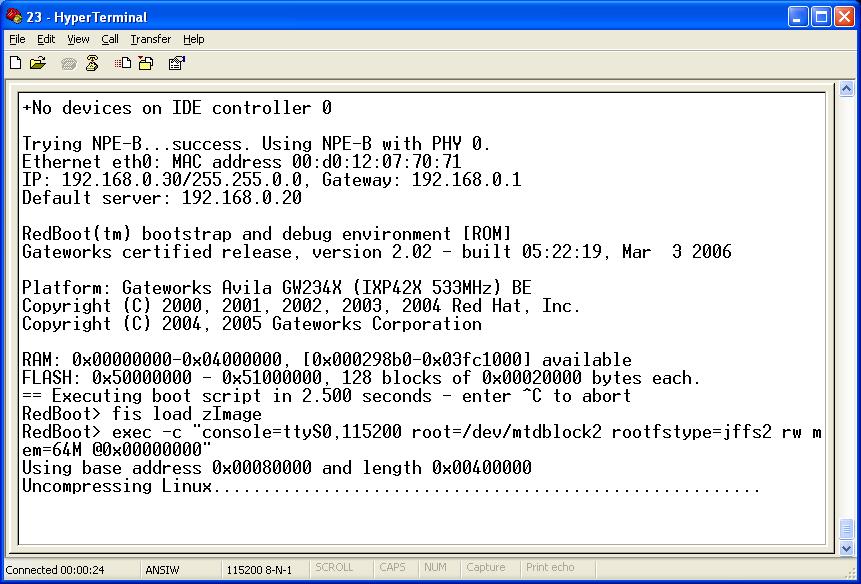861x584 pixels.
Task: Click the scroll up arrow
Action: point(846,89)
